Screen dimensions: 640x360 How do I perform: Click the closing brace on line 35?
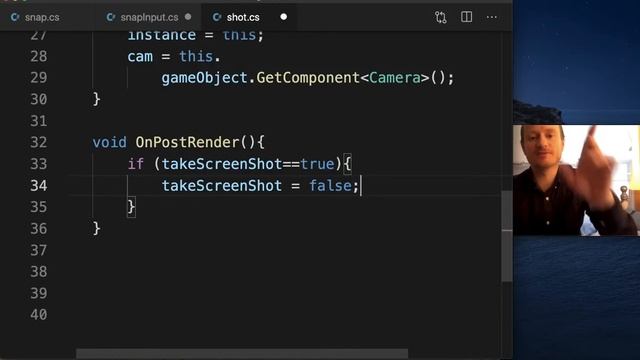(131, 207)
